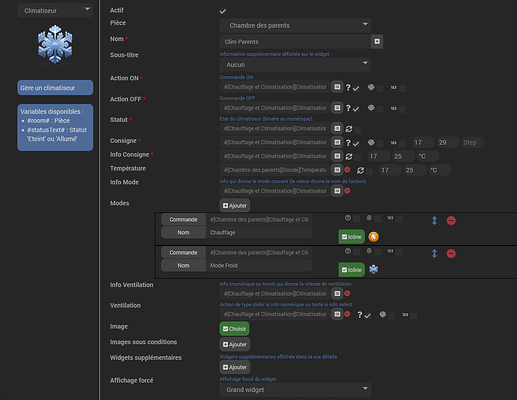Click the Ajouter button next to Modes

click(235, 206)
